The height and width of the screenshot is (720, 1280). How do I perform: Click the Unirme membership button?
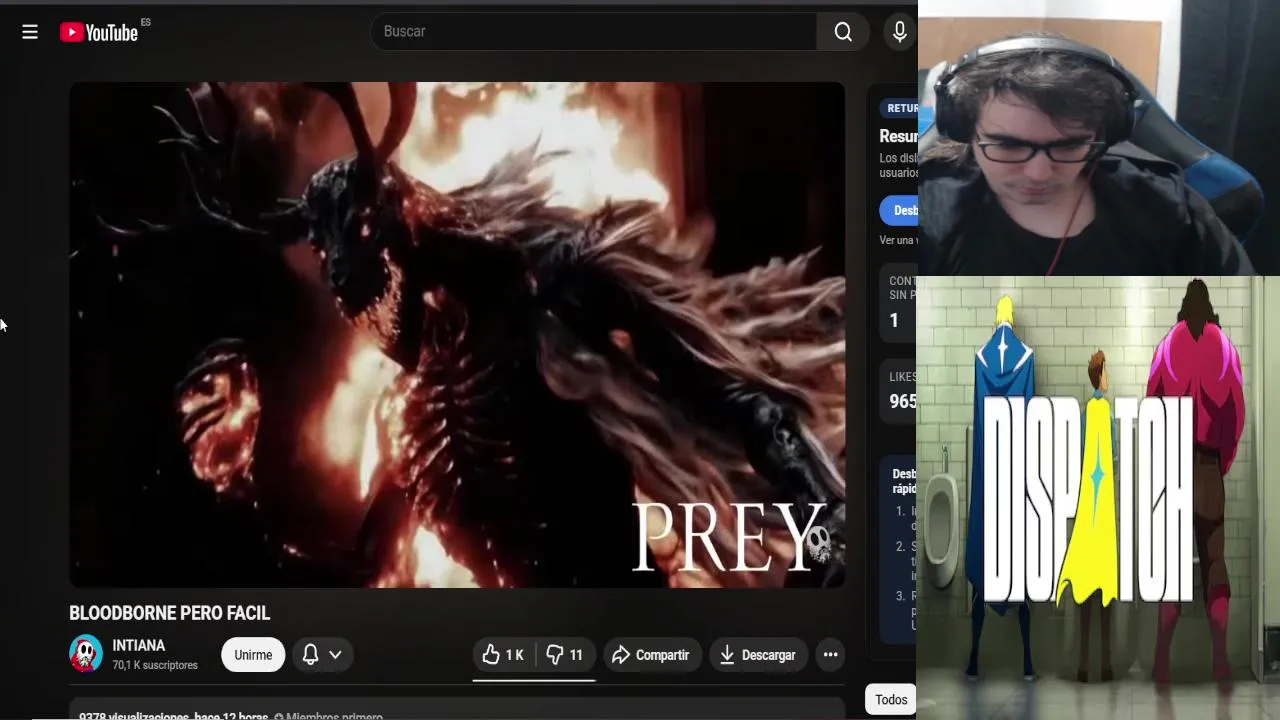tap(253, 655)
